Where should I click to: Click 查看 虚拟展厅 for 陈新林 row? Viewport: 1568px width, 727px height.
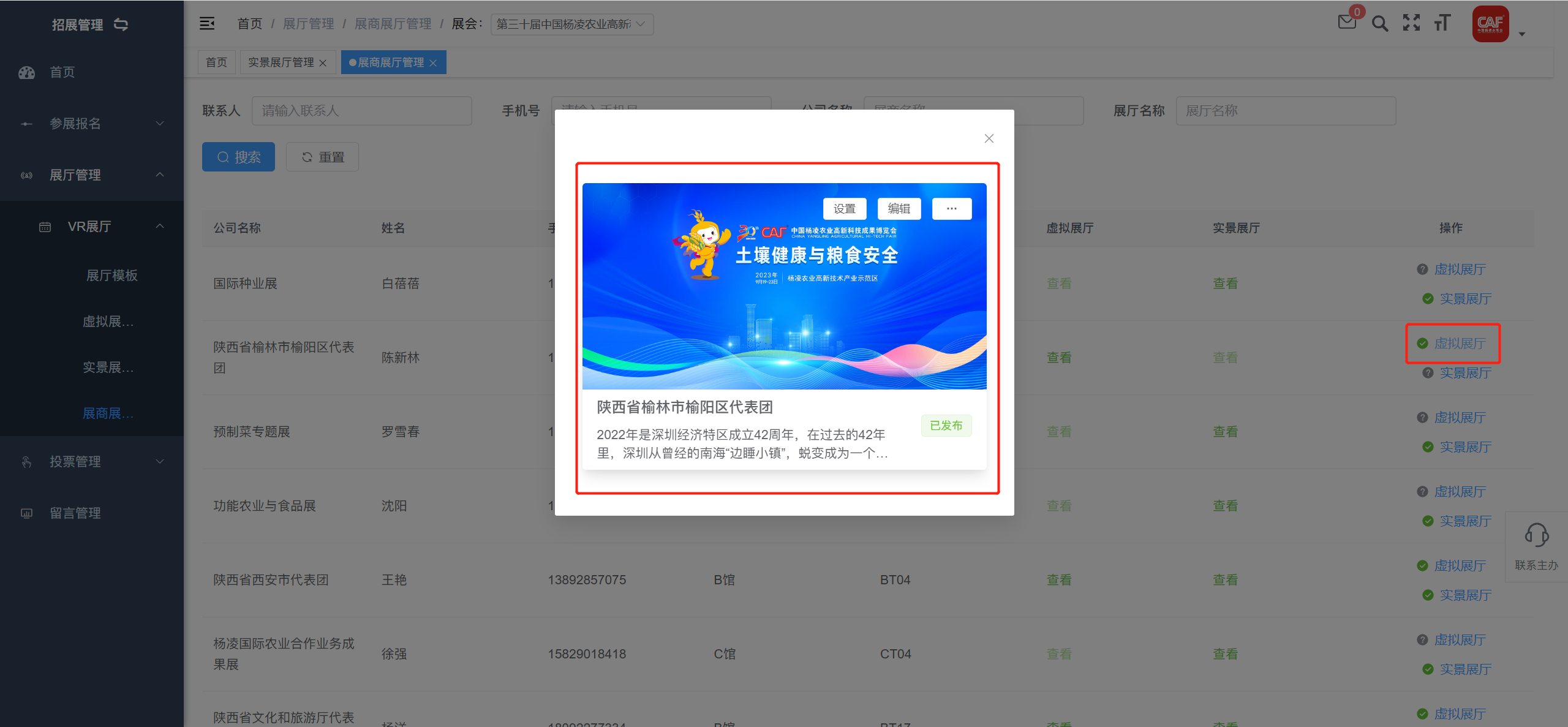[1059, 358]
